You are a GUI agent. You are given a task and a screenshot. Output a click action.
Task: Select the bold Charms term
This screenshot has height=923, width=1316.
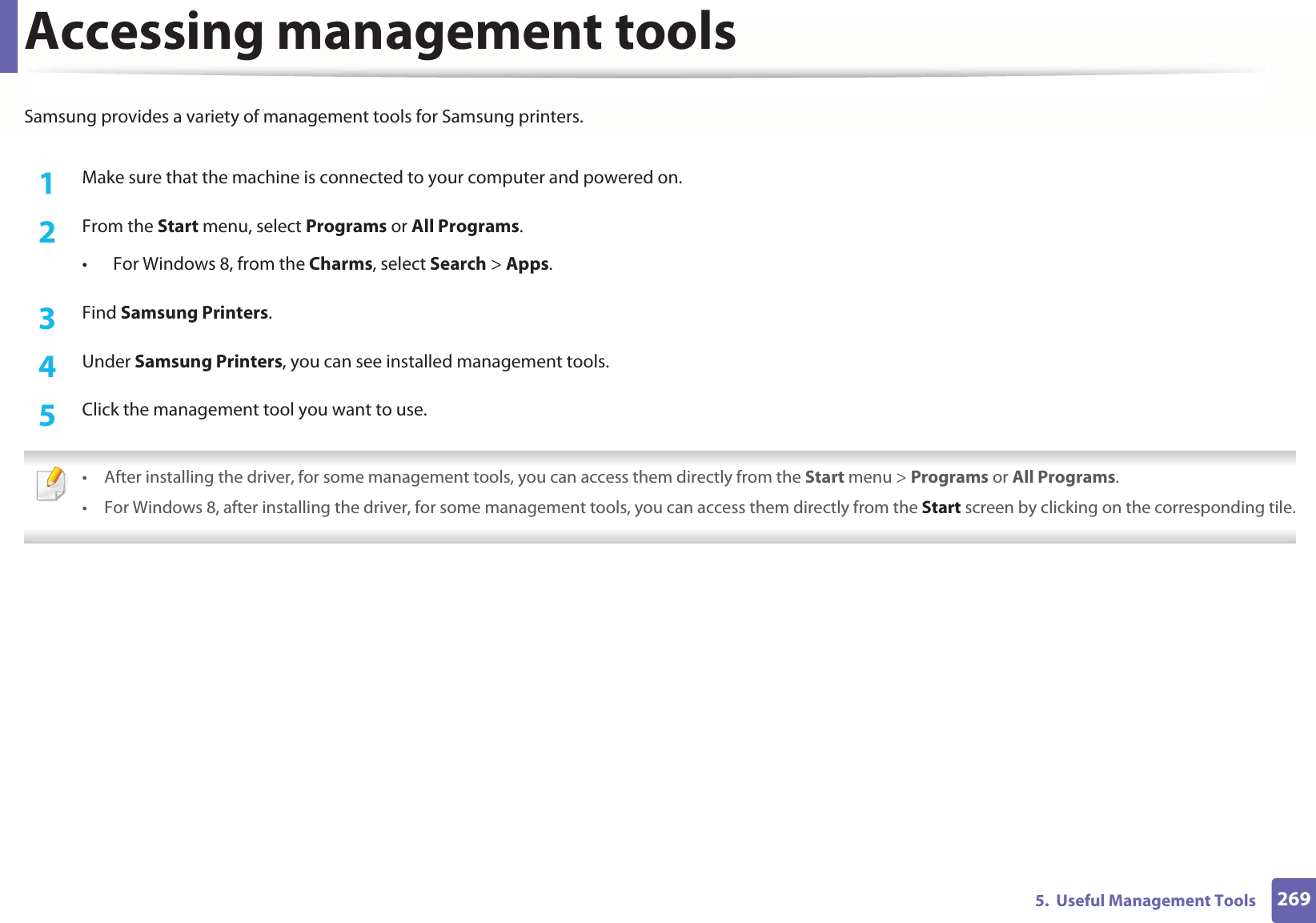point(340,263)
